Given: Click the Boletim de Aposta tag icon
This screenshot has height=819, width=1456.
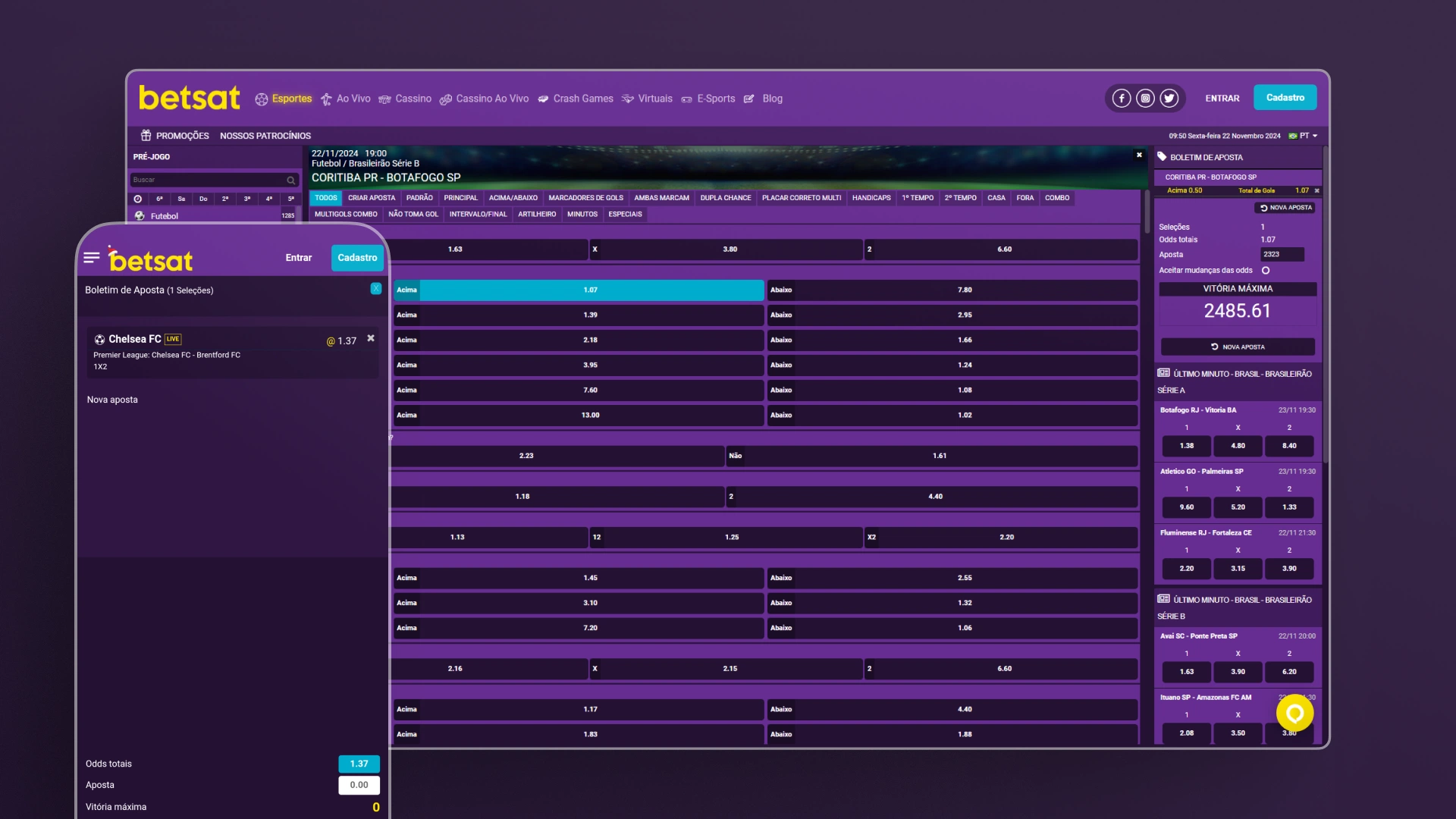Looking at the screenshot, I should click(x=1162, y=157).
